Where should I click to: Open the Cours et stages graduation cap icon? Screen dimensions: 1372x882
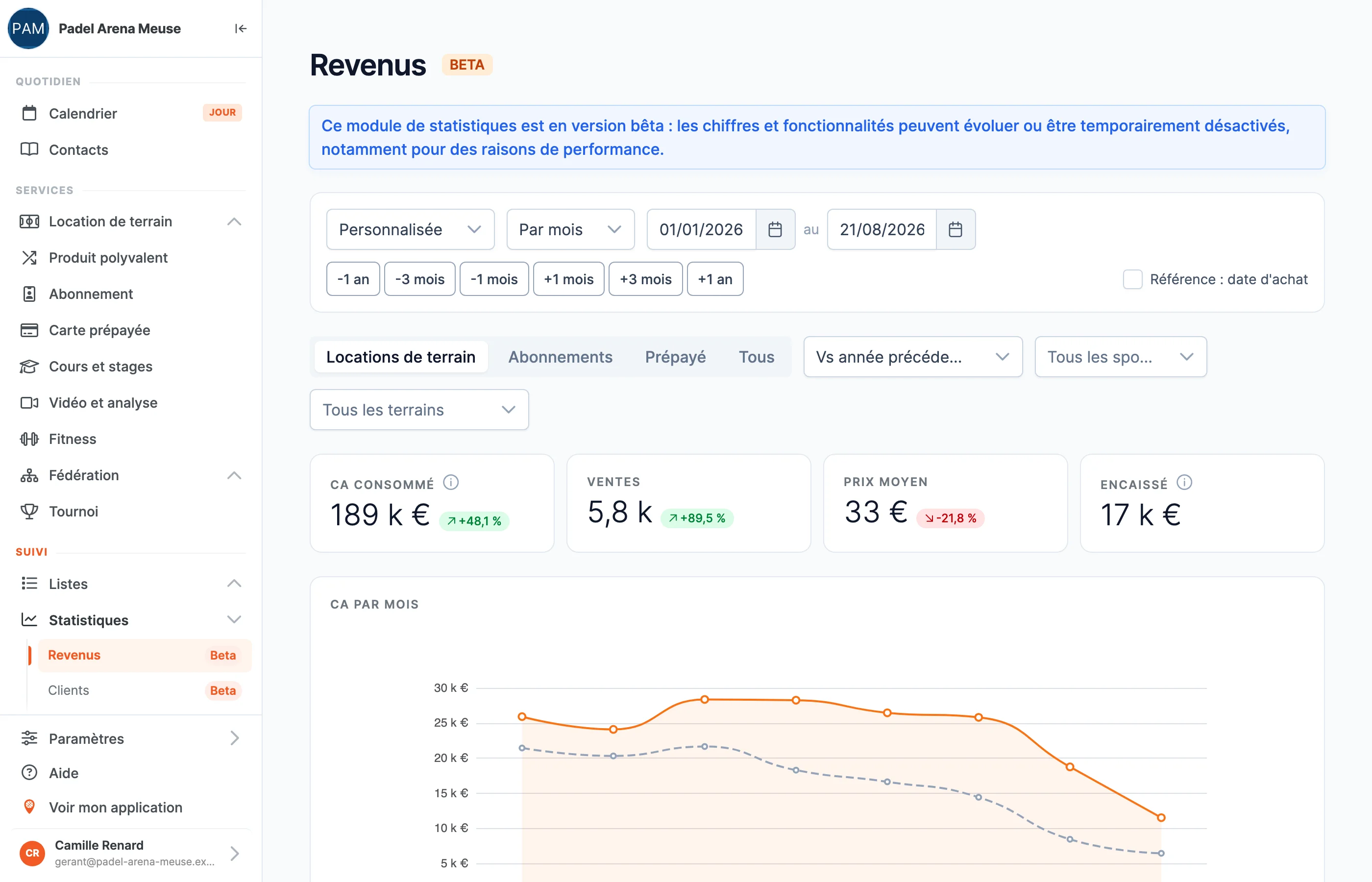click(29, 367)
